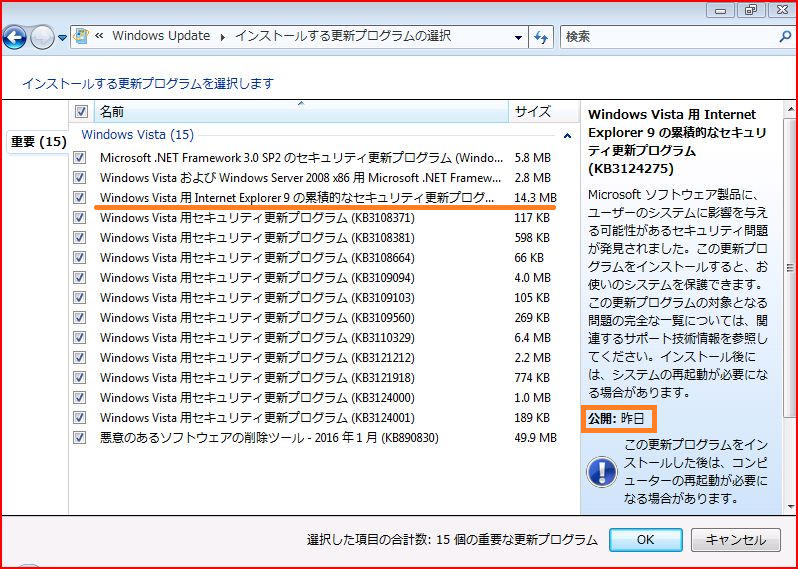Click the Windows Update breadcrumb
This screenshot has height=569, width=798.
coord(161,36)
